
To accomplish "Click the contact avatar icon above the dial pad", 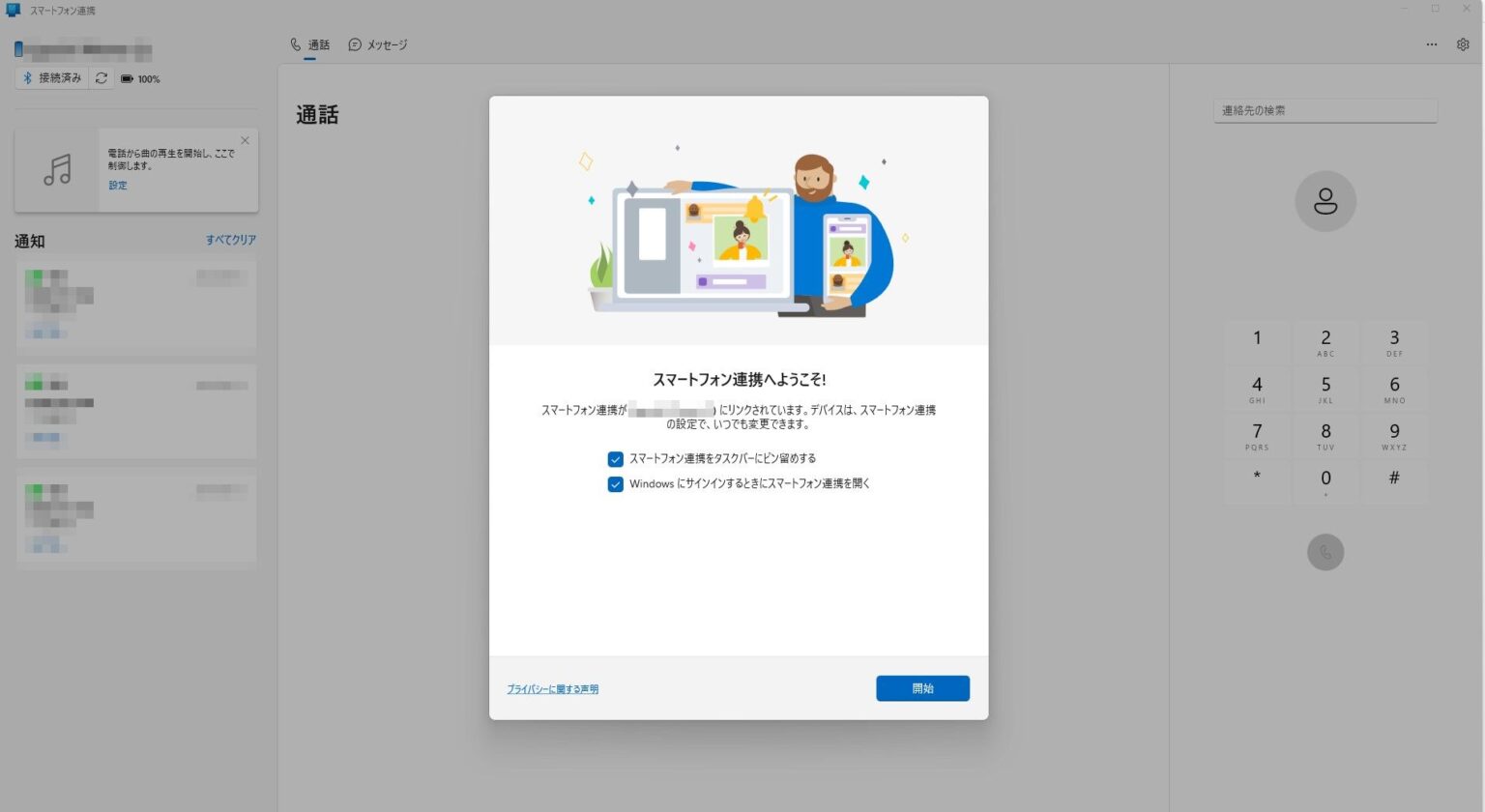I will [1325, 200].
